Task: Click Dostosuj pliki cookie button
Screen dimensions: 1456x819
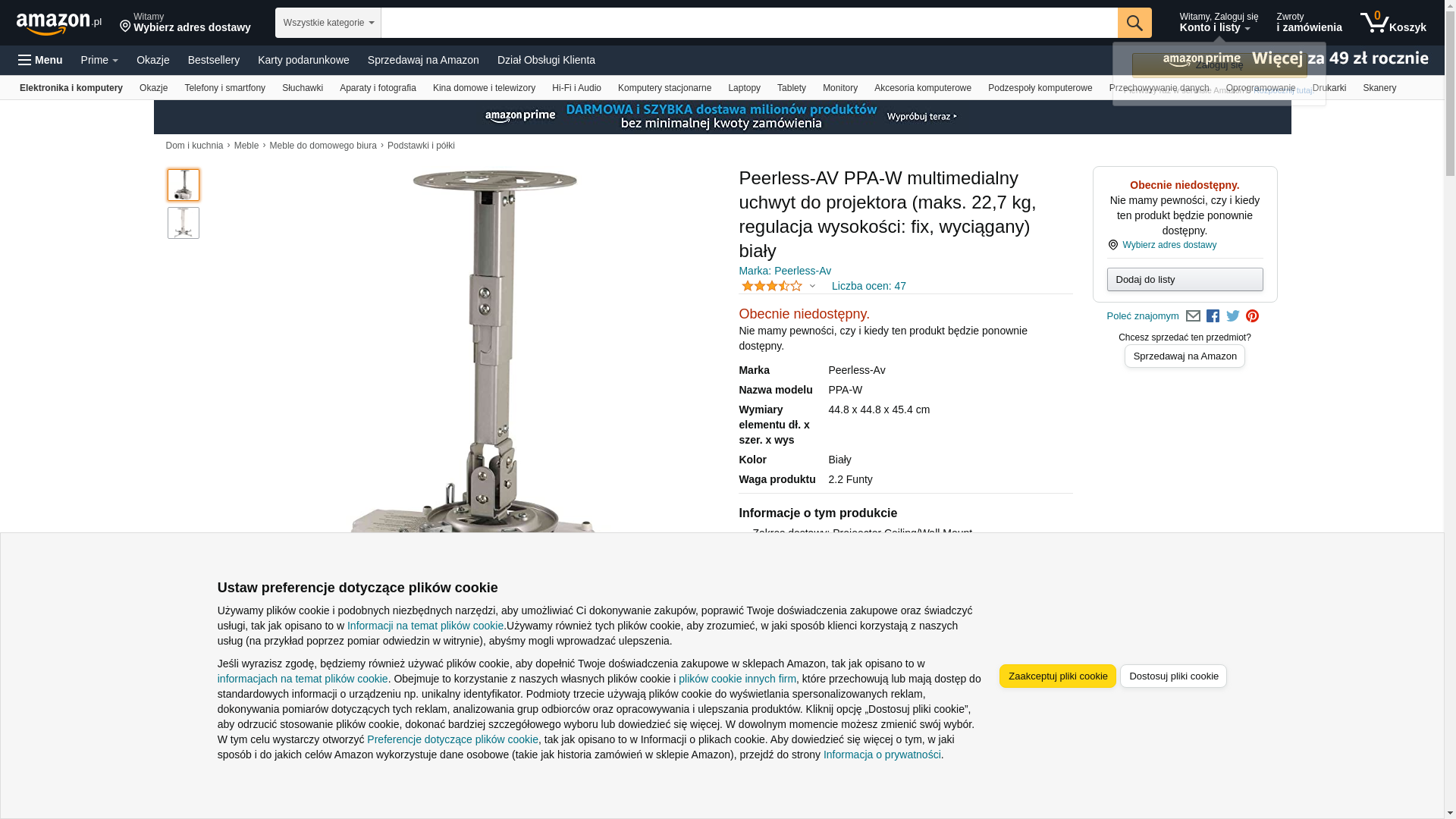Action: click(1173, 676)
